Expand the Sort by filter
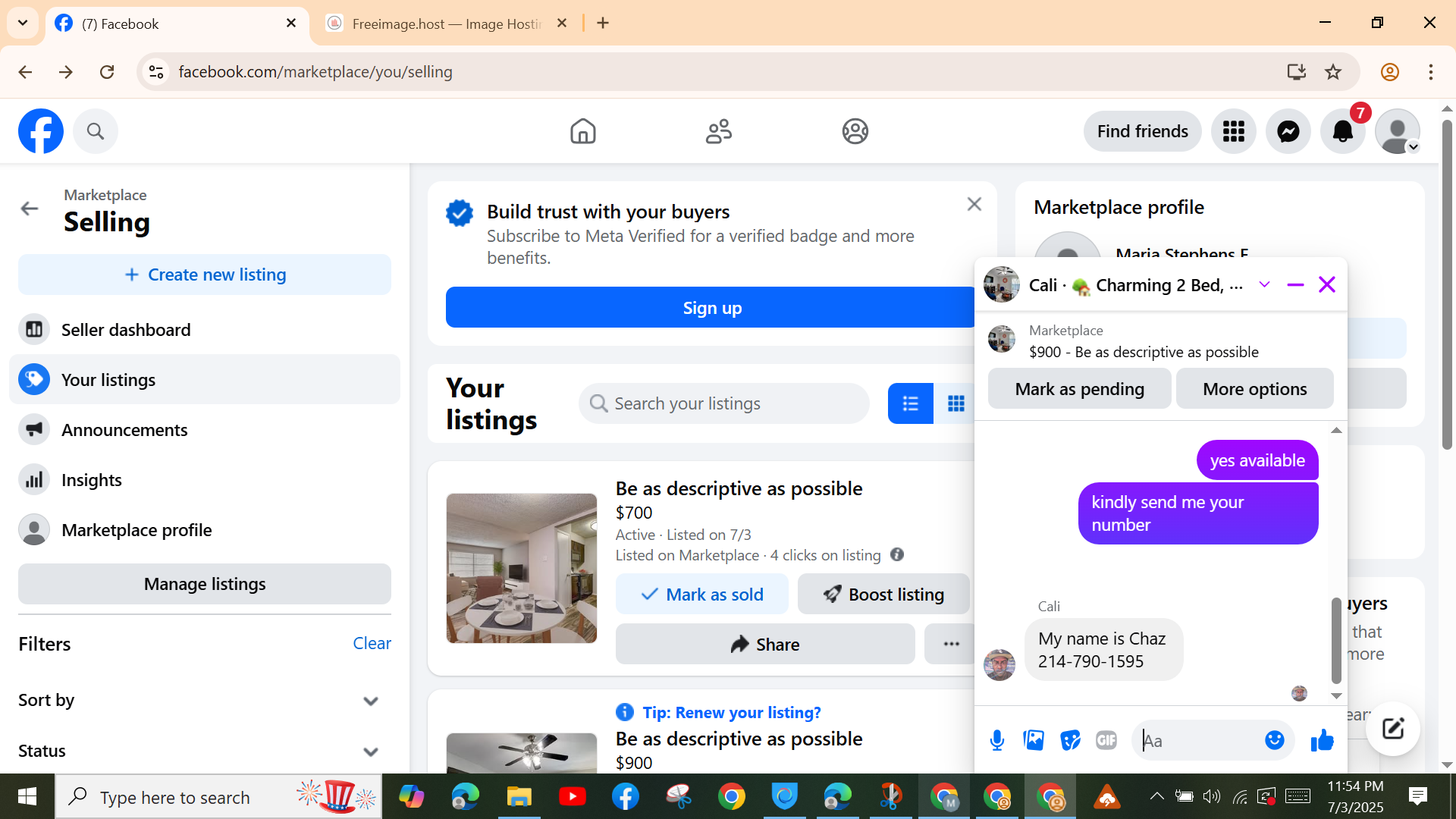The height and width of the screenshot is (819, 1456). pos(370,701)
